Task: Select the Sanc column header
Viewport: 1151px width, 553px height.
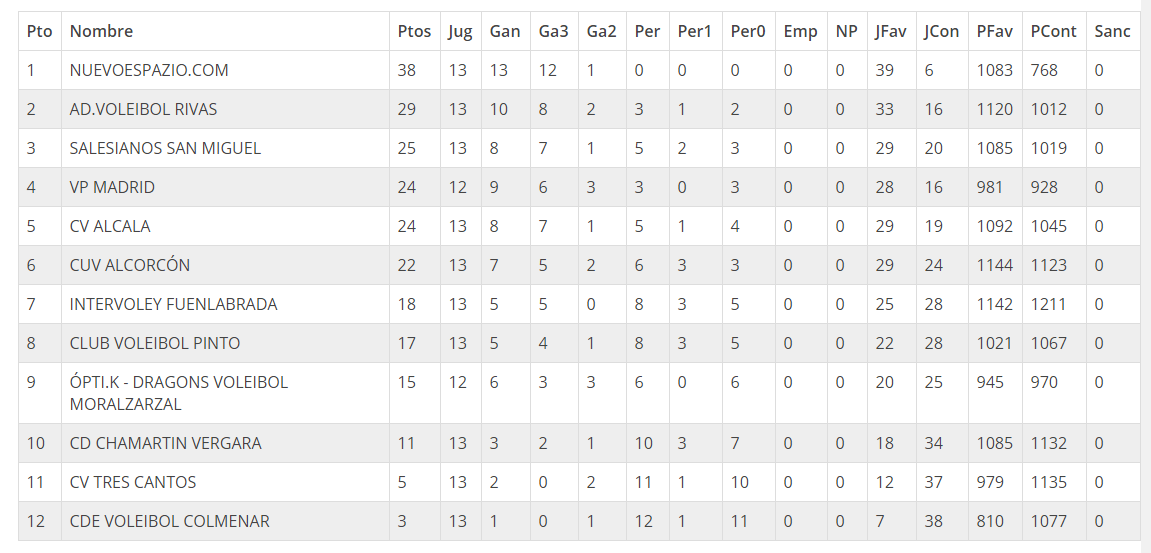Action: coord(1112,32)
